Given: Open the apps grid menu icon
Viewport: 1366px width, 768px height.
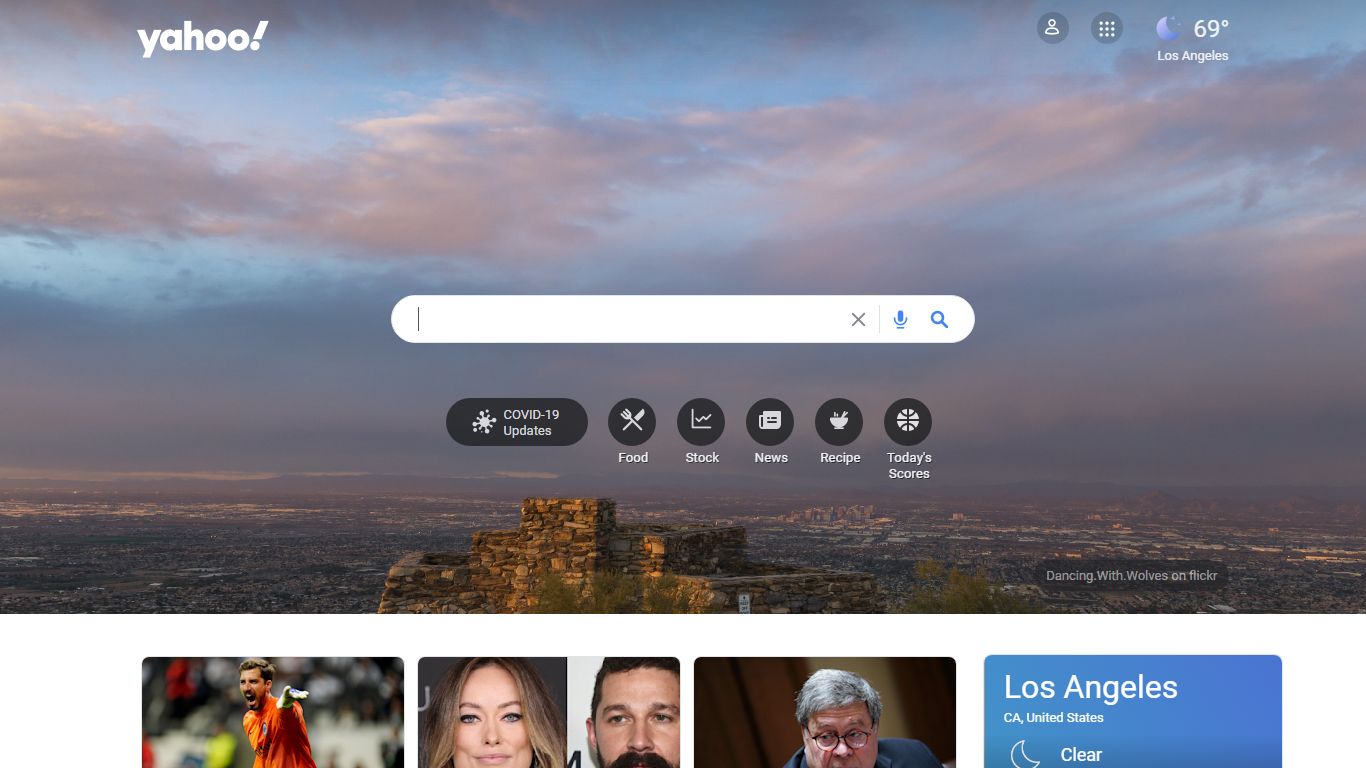Looking at the screenshot, I should pyautogui.click(x=1106, y=28).
